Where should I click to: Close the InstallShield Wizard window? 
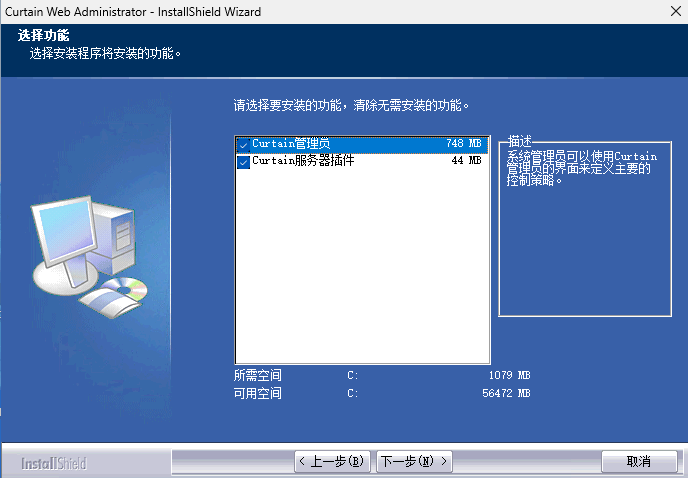click(x=676, y=11)
